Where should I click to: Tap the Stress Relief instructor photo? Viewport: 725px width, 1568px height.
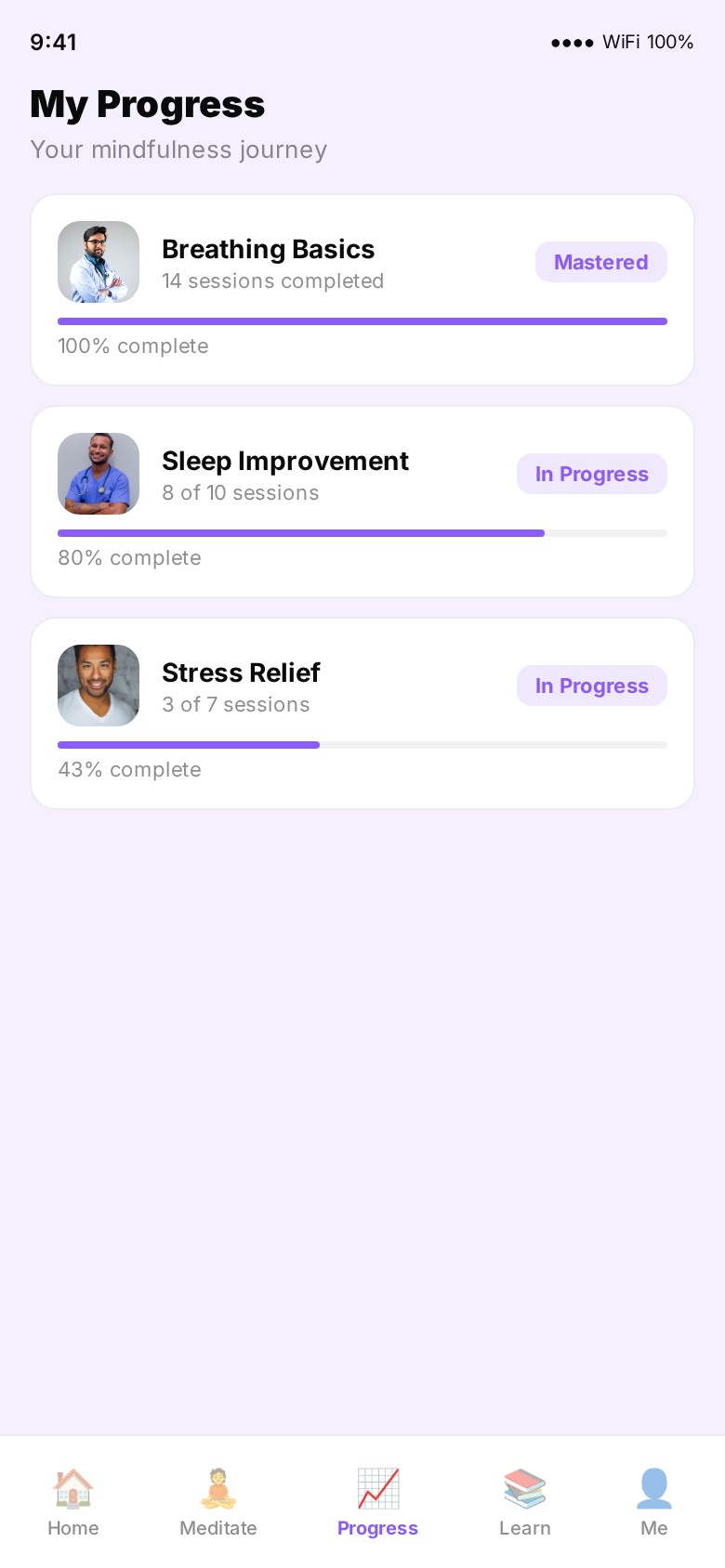(99, 686)
